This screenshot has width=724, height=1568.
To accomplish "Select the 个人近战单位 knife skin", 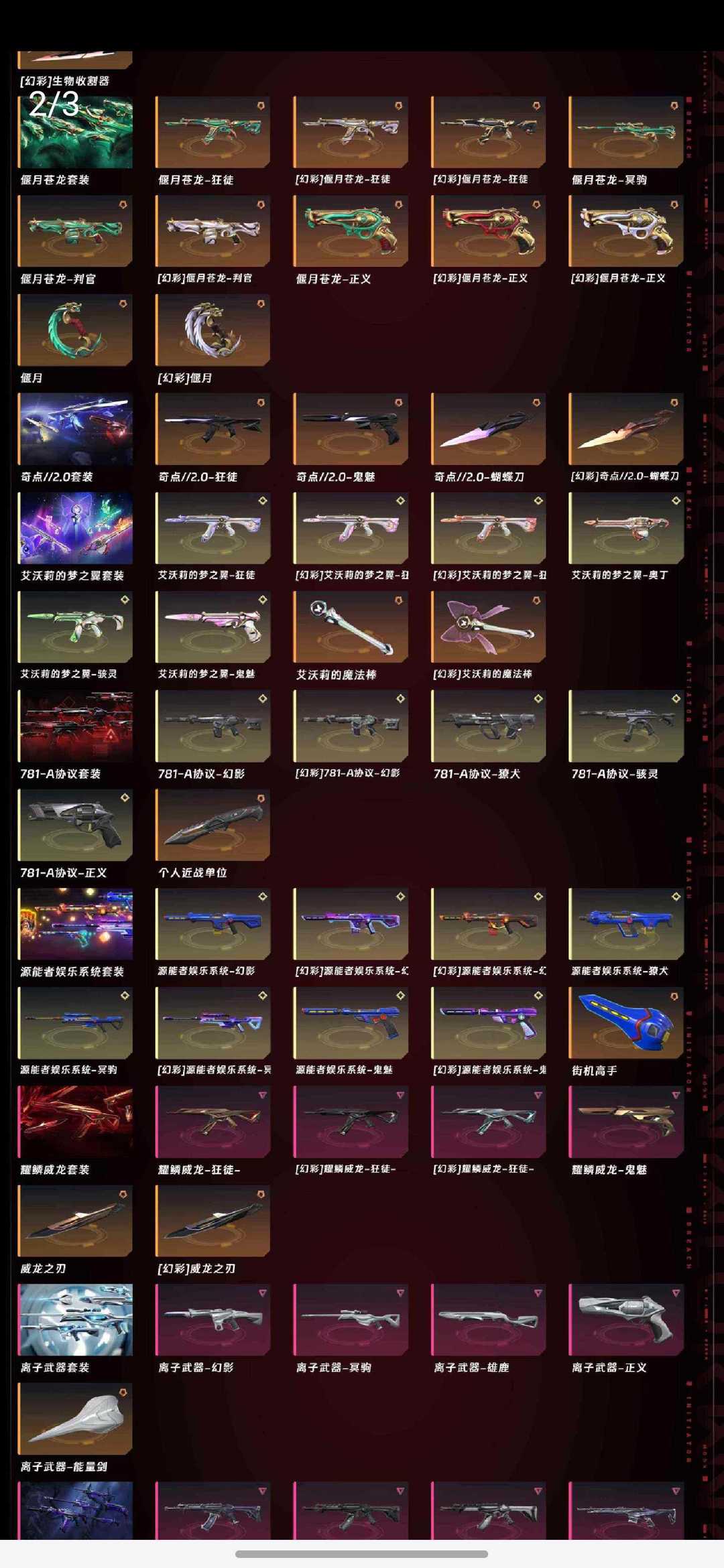I will 213,825.
